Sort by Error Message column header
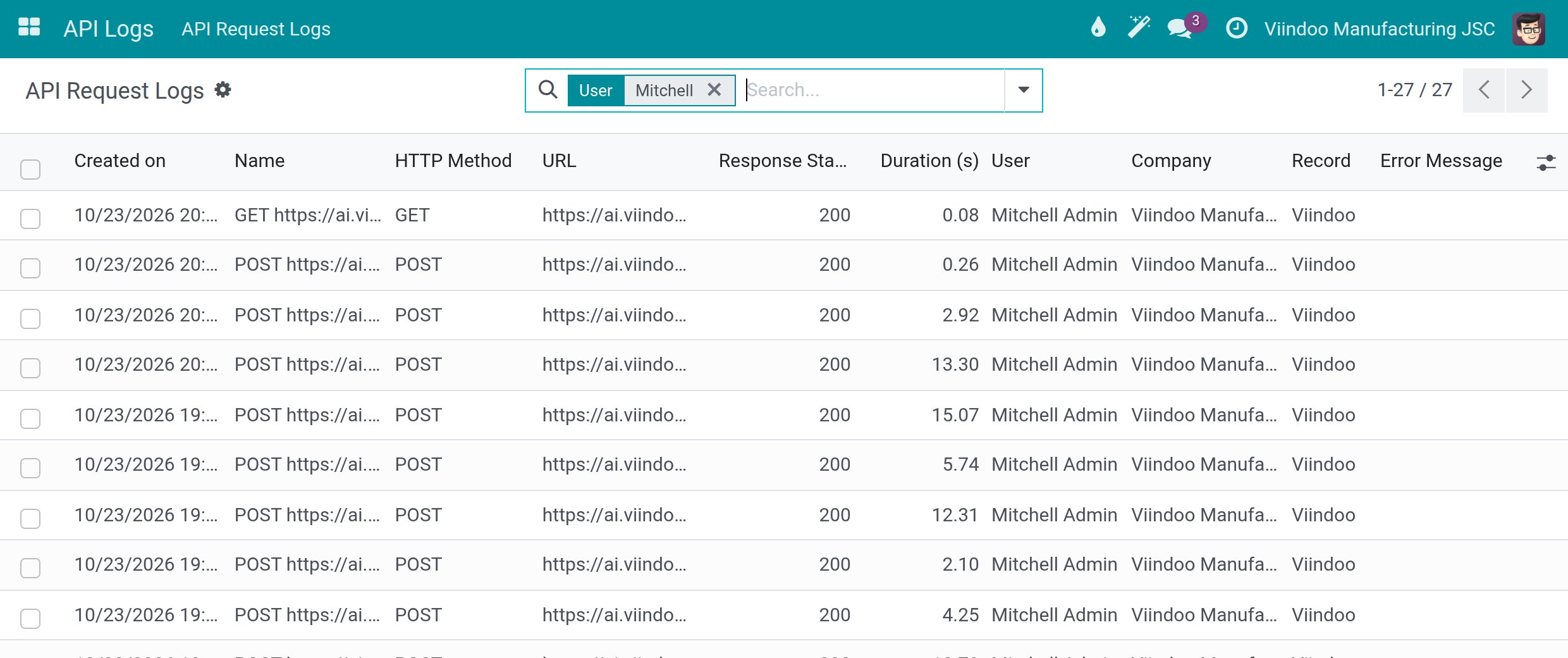This screenshot has width=1568, height=658. pyautogui.click(x=1441, y=161)
